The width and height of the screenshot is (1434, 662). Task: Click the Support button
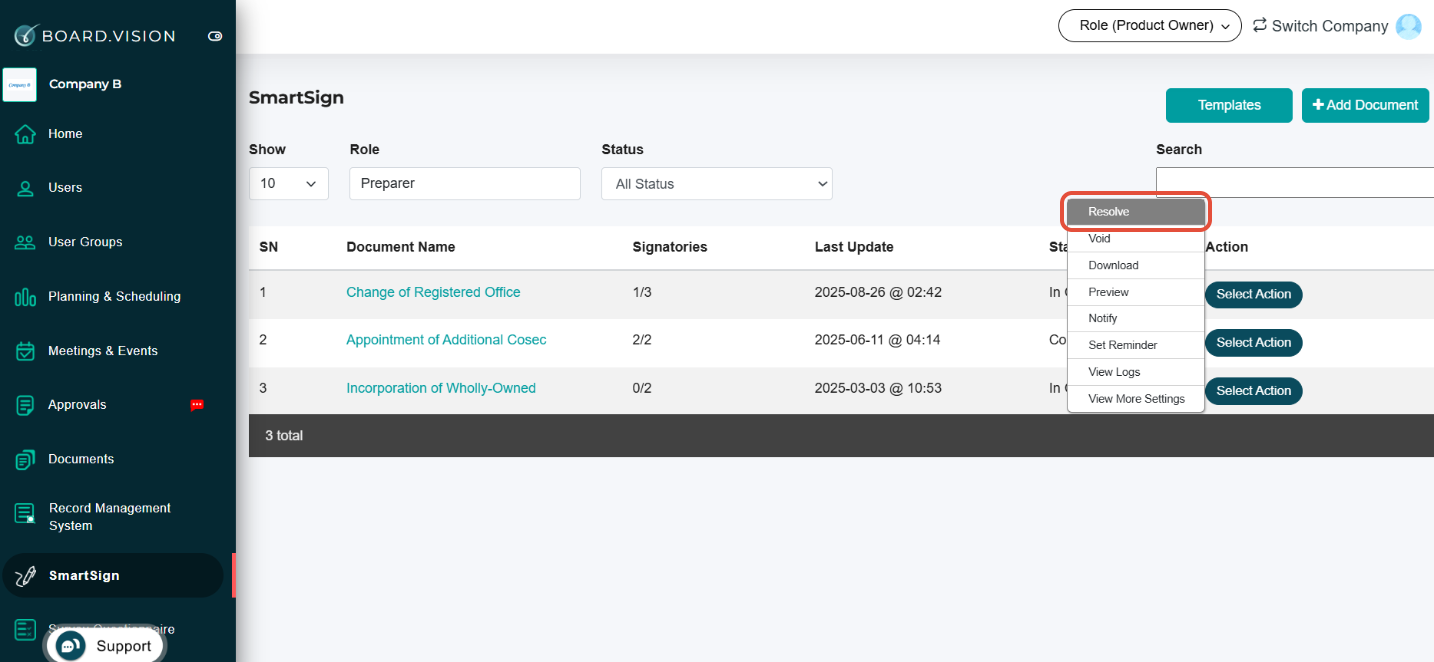click(x=105, y=646)
